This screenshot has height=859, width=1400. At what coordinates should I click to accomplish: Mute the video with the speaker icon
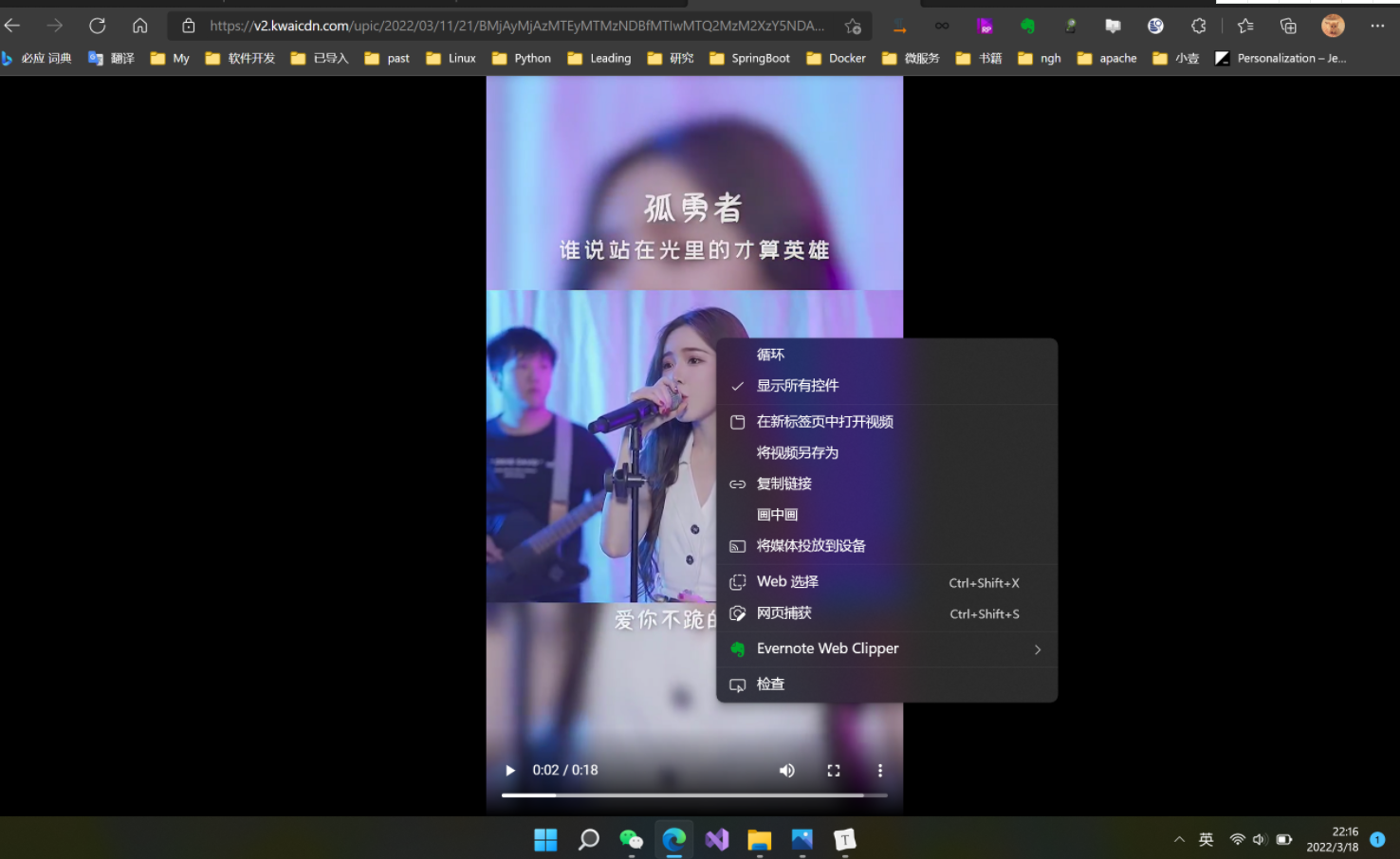pyautogui.click(x=786, y=770)
